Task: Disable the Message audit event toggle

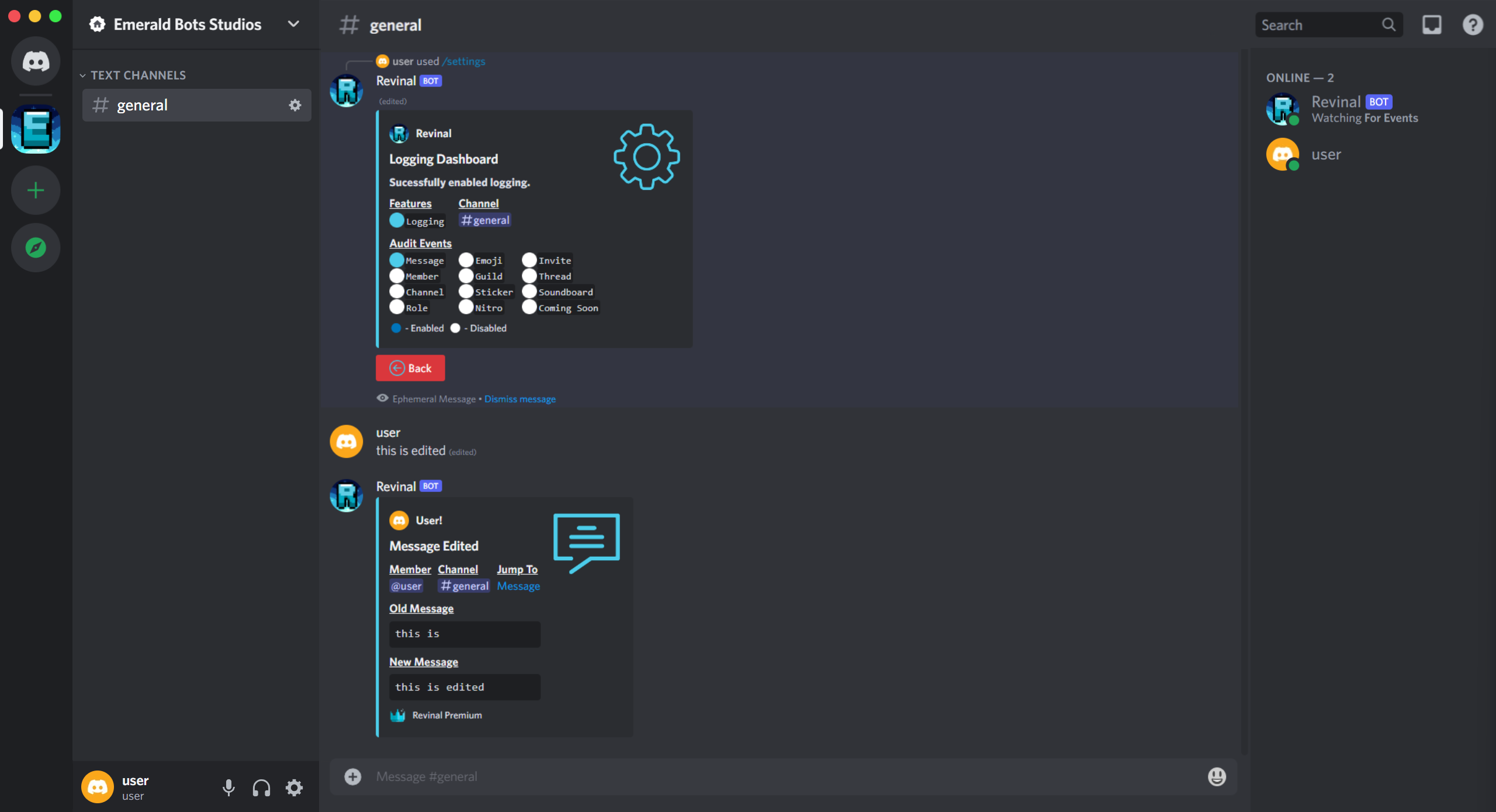Action: point(397,260)
